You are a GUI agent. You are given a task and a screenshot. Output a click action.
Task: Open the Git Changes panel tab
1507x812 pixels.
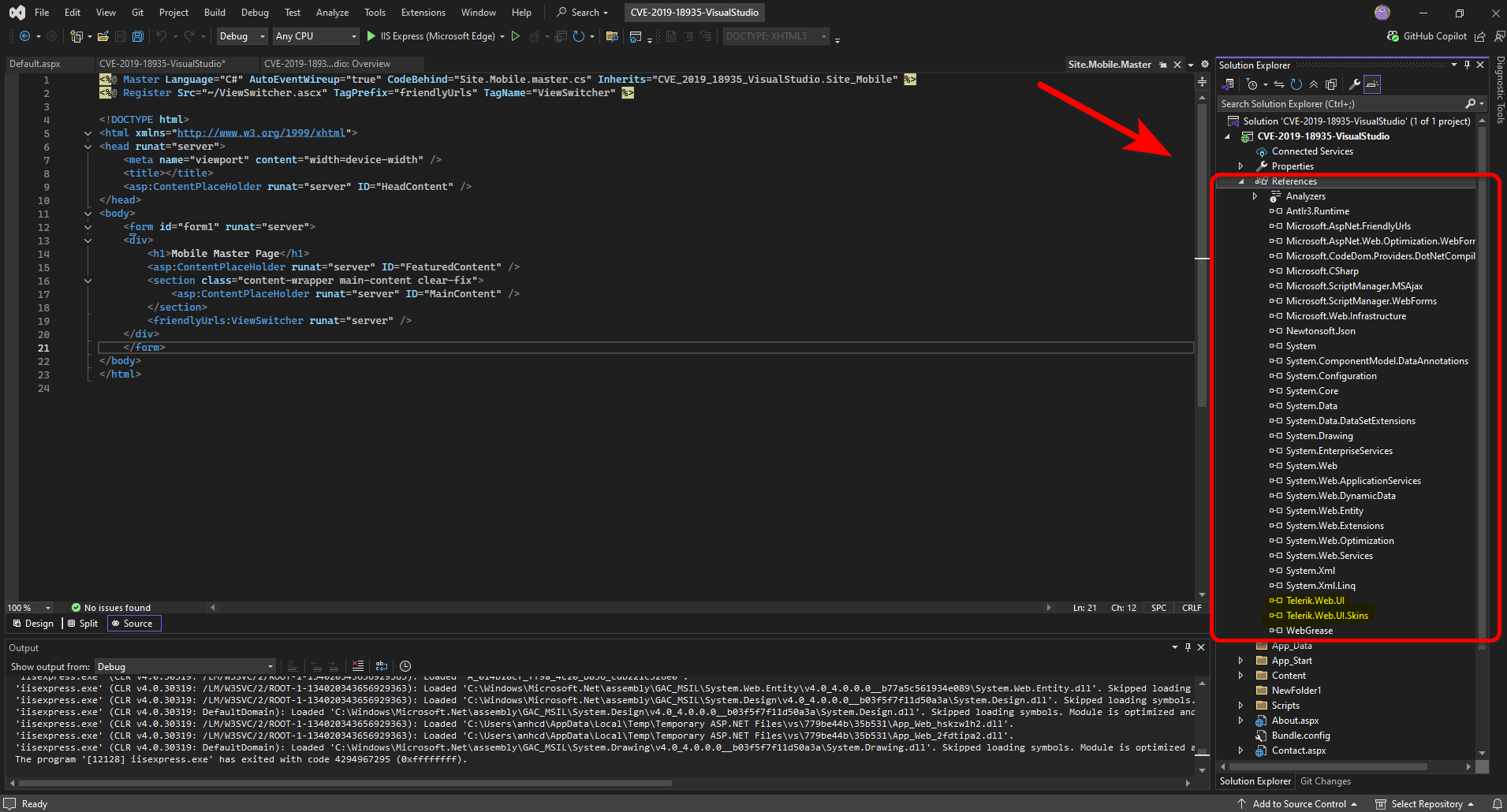click(1325, 781)
